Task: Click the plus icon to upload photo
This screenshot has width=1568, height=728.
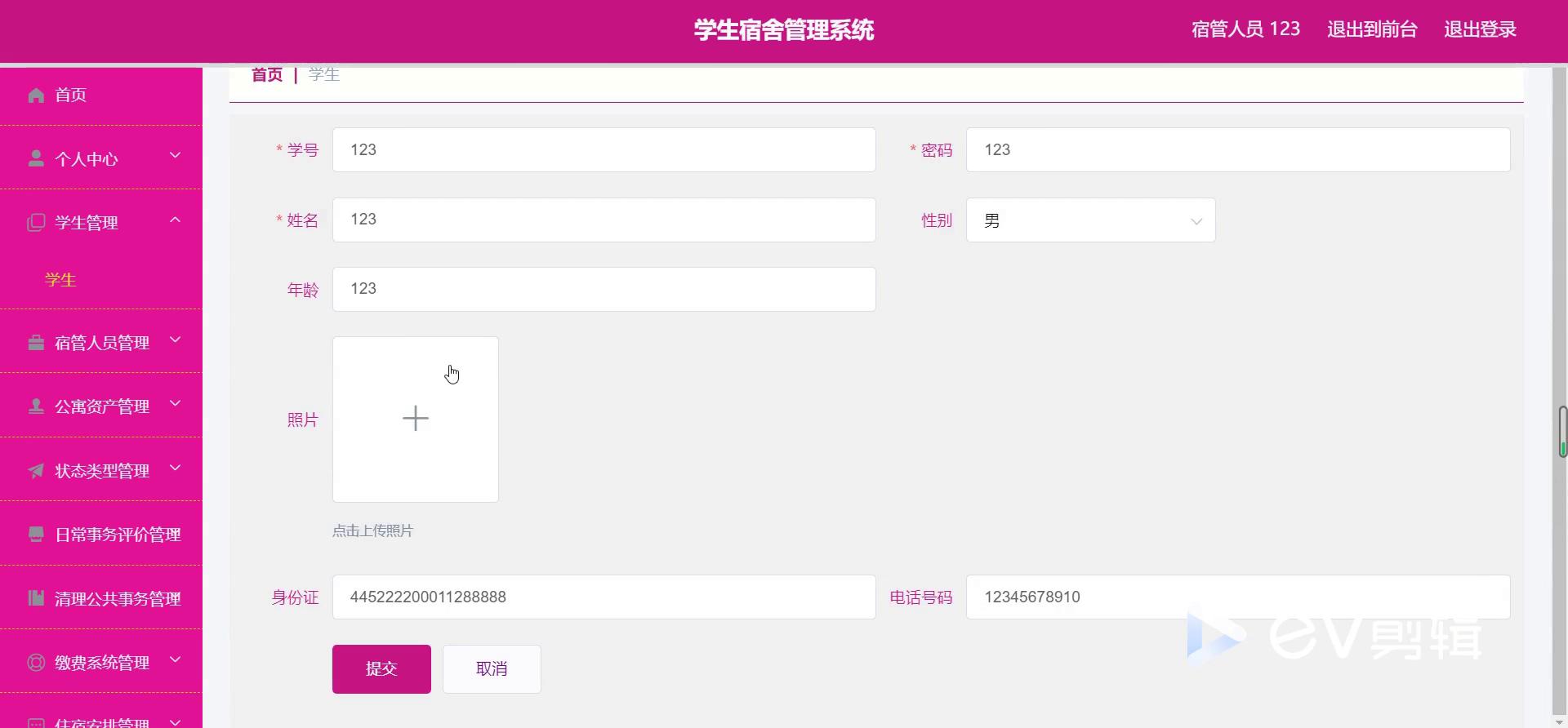Action: click(x=415, y=419)
